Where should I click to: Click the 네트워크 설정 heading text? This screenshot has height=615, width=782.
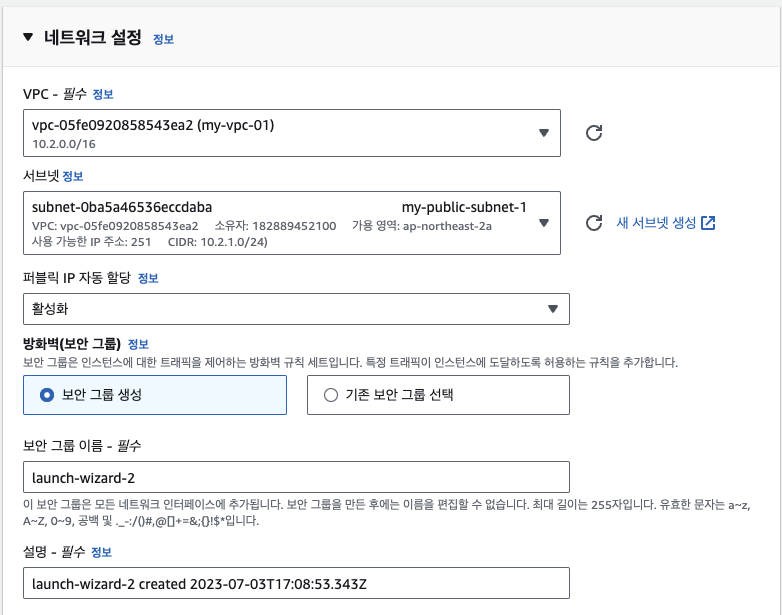point(93,37)
